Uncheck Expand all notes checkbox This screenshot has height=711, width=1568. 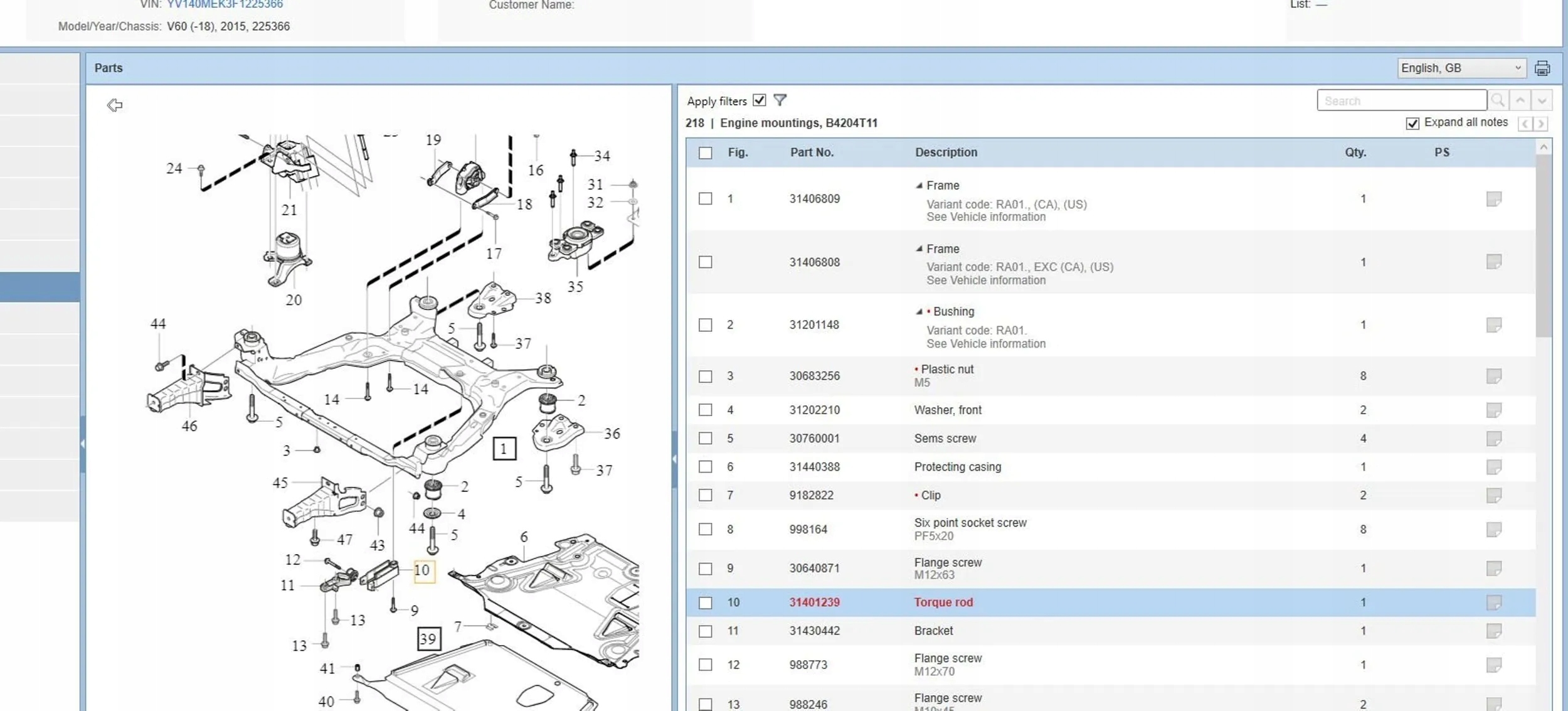click(x=1412, y=124)
